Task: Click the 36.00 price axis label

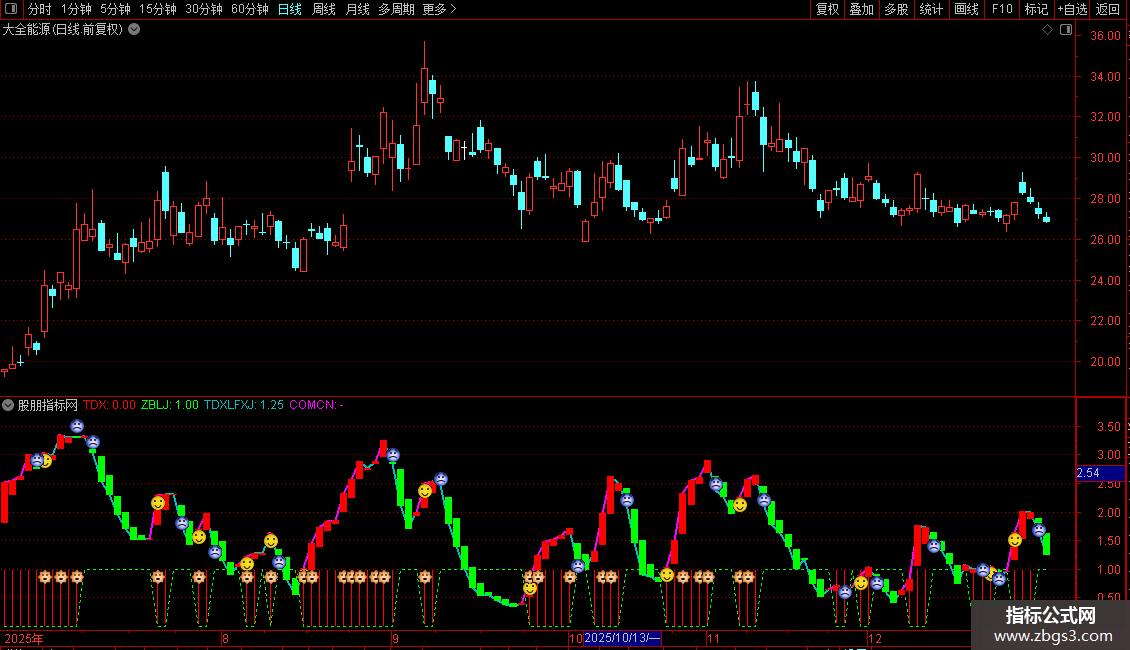Action: click(x=1105, y=36)
